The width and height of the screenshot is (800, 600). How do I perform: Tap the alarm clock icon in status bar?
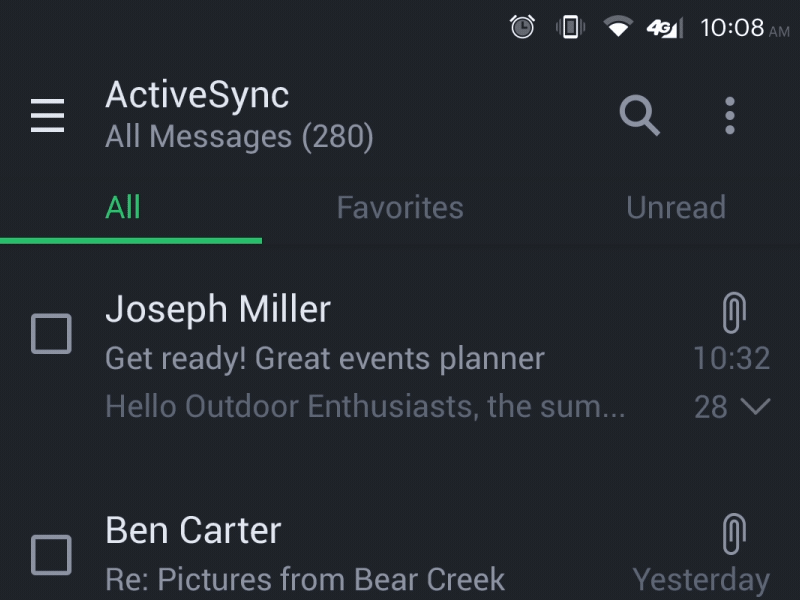[521, 29]
